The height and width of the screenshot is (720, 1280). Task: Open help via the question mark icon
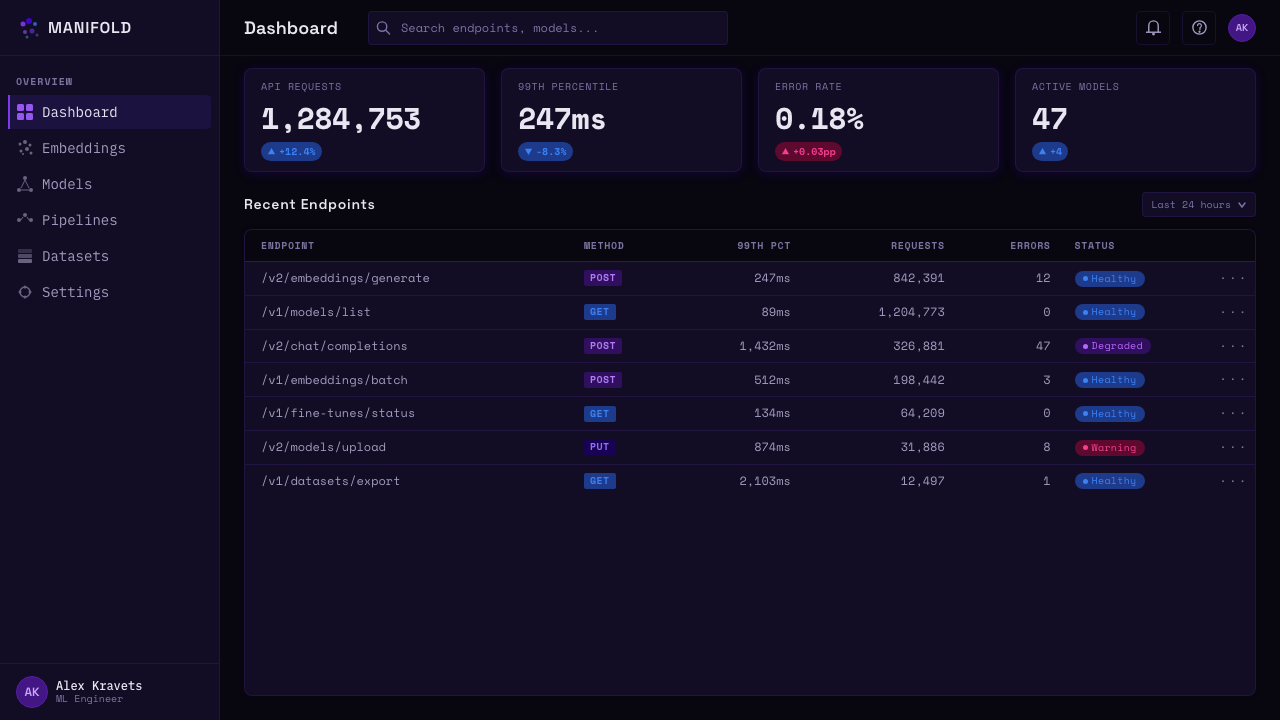[x=1199, y=28]
